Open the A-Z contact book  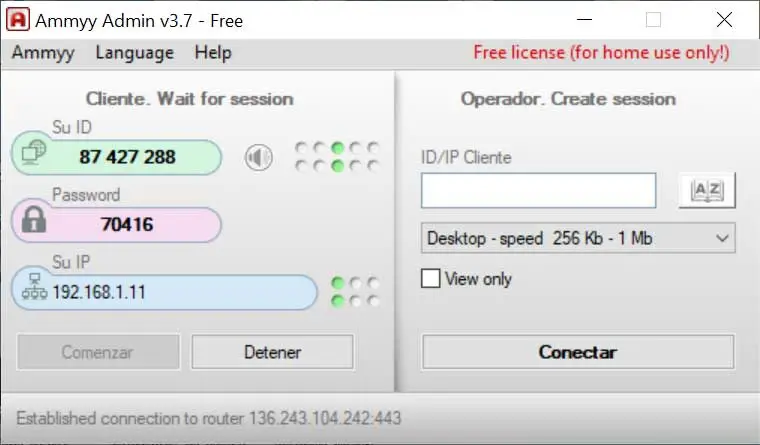coord(707,191)
